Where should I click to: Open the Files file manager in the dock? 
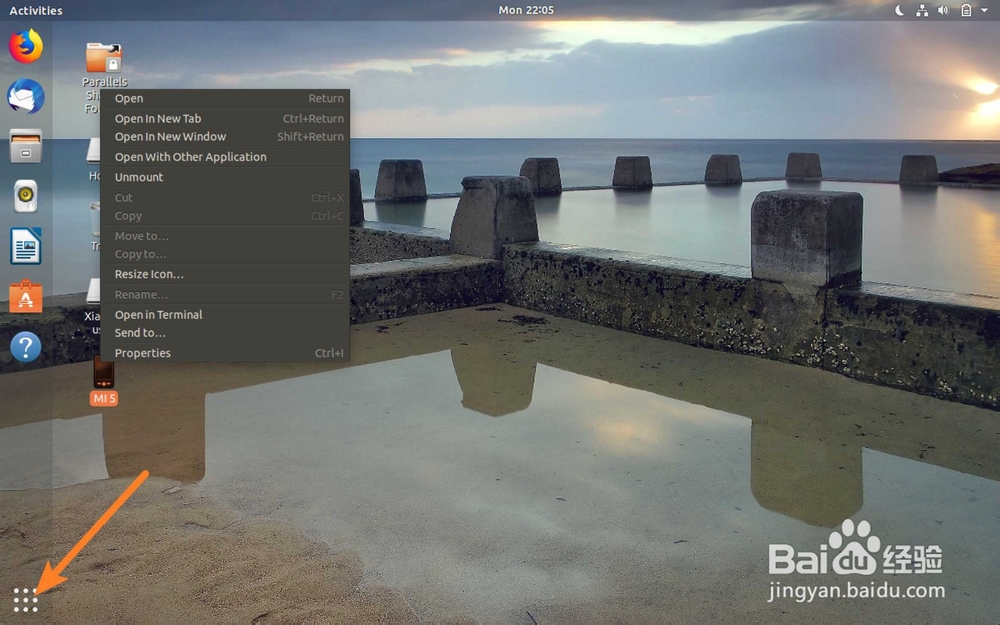point(25,147)
